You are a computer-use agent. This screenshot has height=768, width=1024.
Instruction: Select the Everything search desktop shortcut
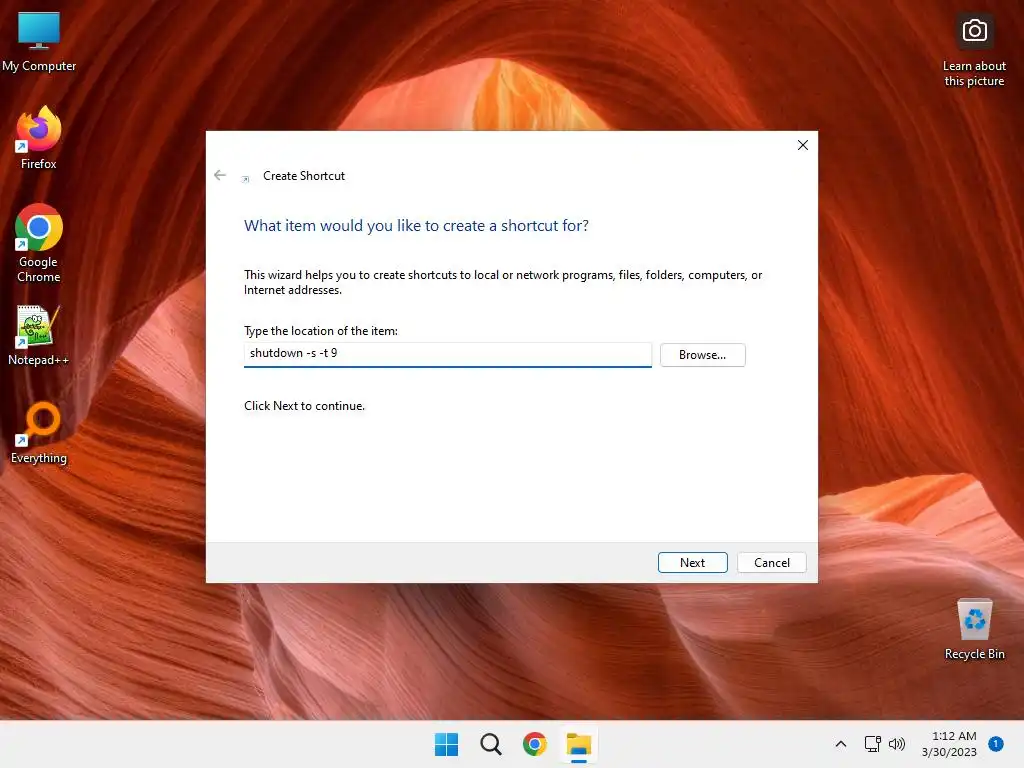coord(39,433)
